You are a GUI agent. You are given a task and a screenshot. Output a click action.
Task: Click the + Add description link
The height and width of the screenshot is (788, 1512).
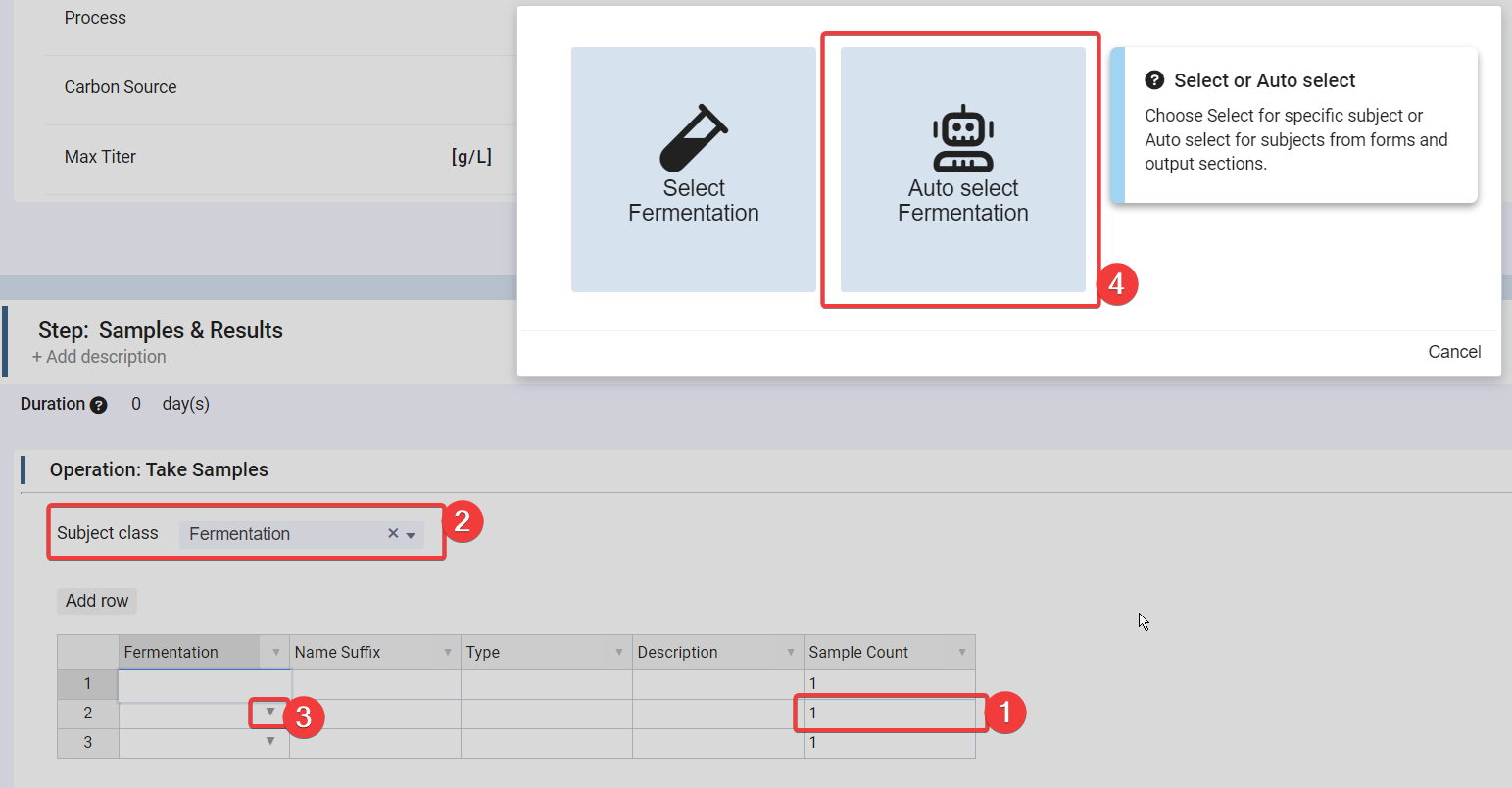(99, 357)
